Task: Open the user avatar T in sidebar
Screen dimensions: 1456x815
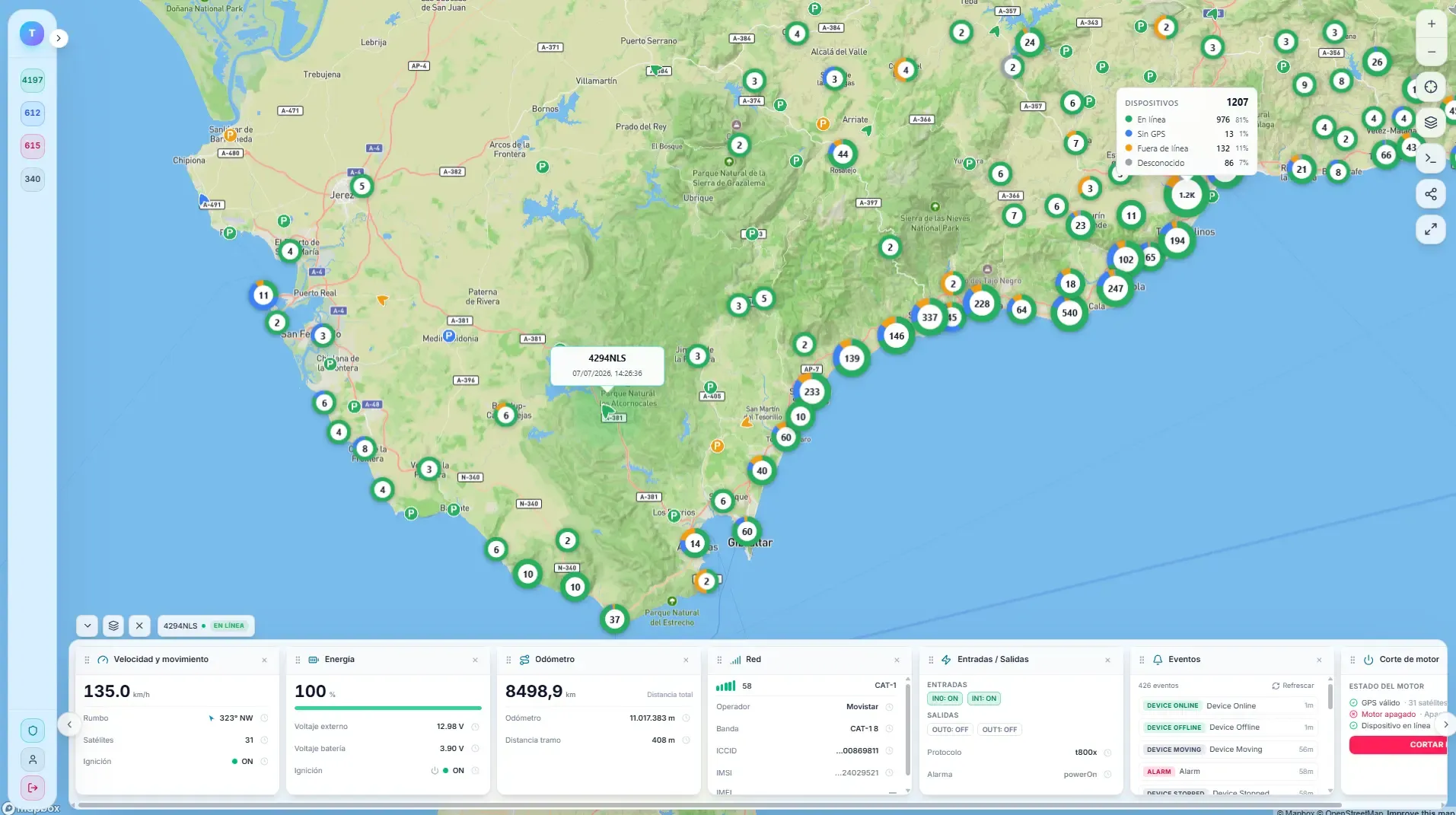Action: 32,33
